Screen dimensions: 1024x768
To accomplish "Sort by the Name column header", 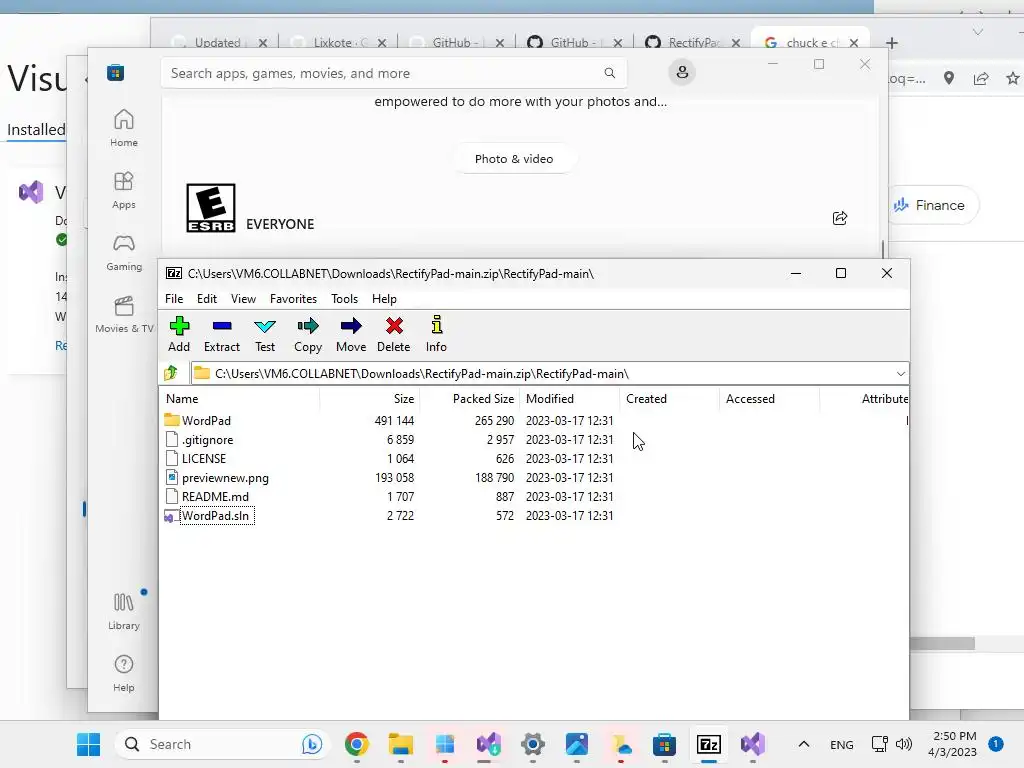I will coord(240,398).
